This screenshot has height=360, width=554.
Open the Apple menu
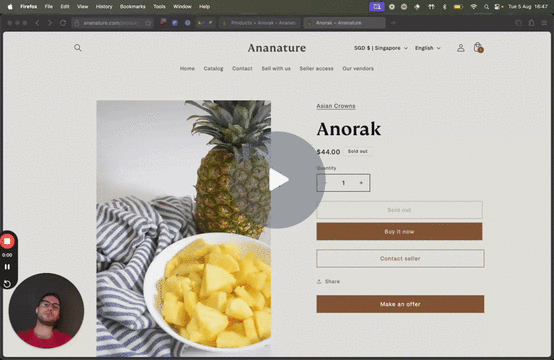coord(10,6)
